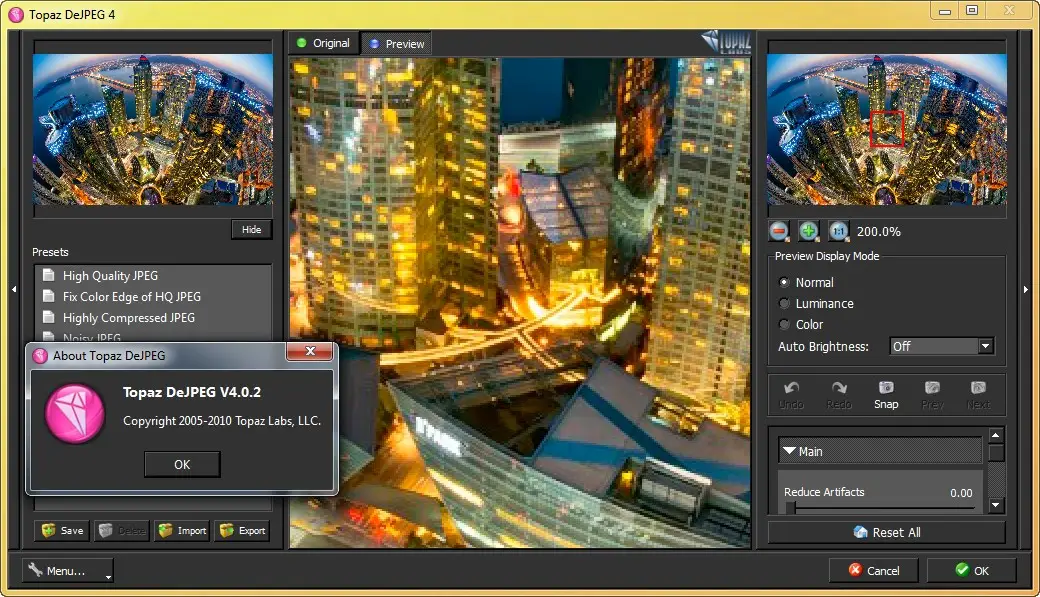Click the High Quality JPEG preset icon

[48, 275]
